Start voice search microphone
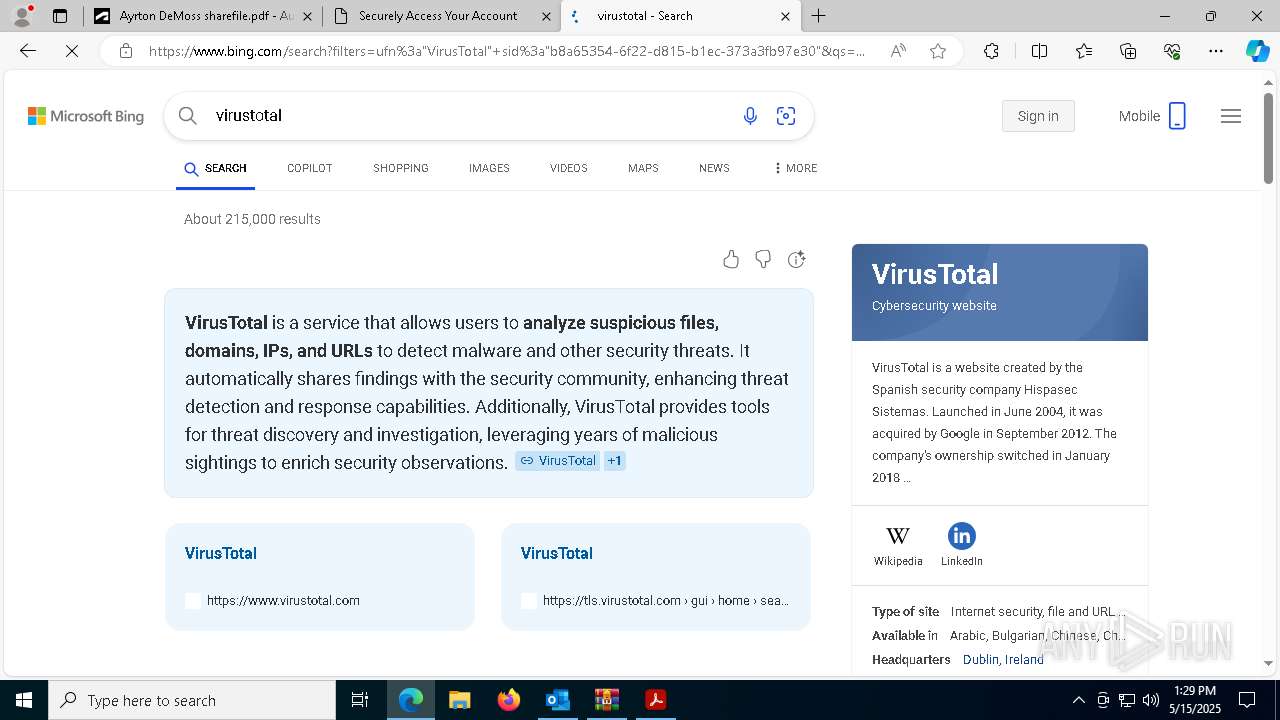 (x=750, y=116)
